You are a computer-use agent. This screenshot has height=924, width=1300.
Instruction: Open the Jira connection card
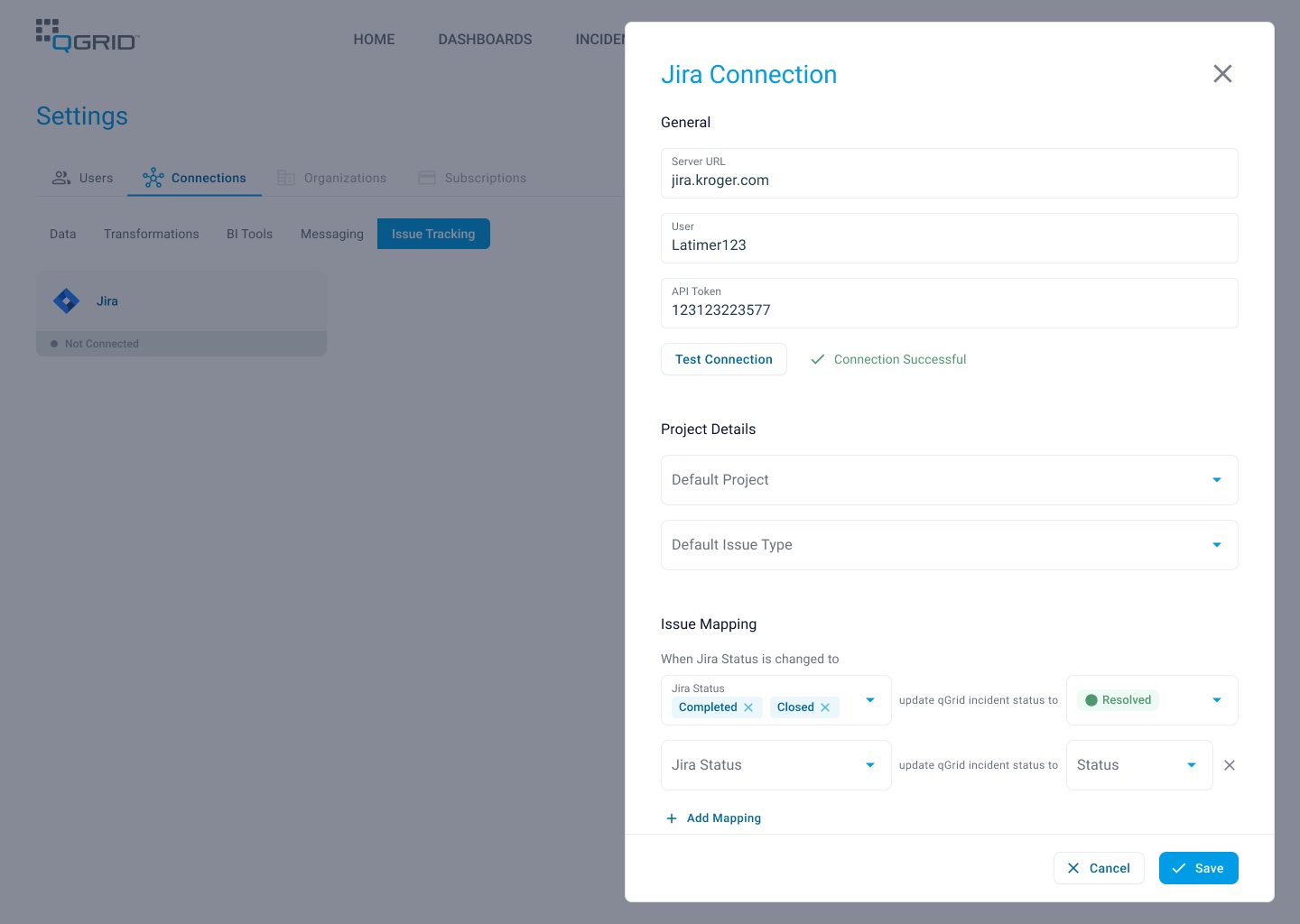coord(181,314)
